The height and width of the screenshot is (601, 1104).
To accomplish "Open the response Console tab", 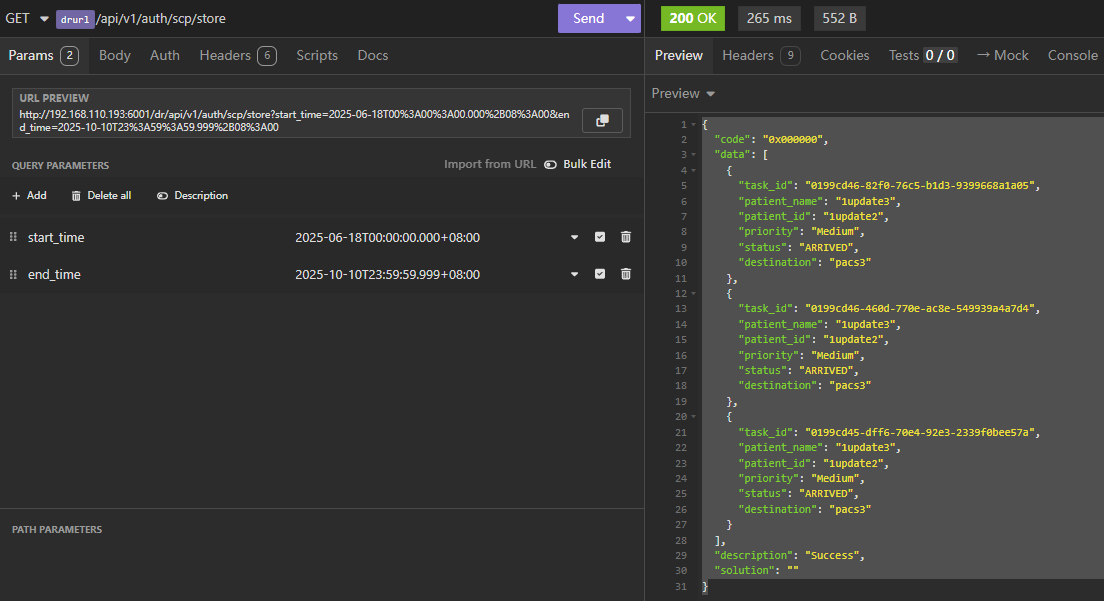I will click(x=1072, y=55).
